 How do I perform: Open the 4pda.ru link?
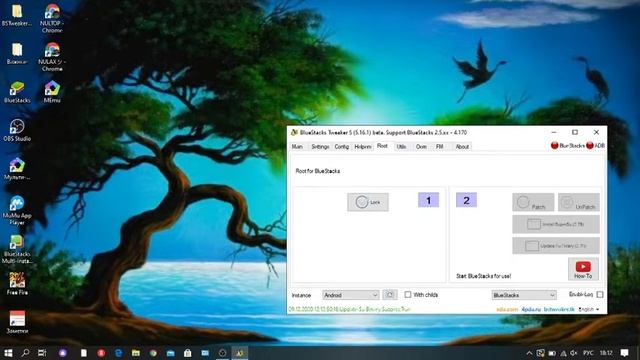click(x=531, y=309)
